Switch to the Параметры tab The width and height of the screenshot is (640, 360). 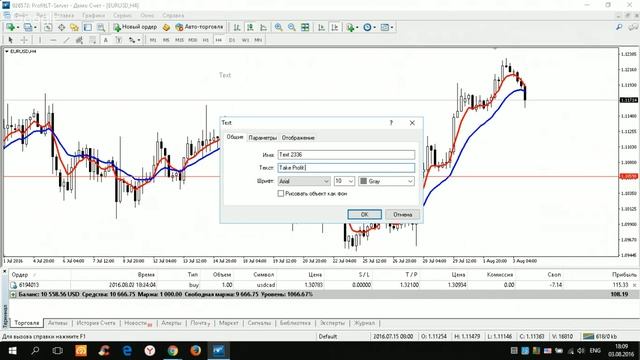tap(262, 138)
